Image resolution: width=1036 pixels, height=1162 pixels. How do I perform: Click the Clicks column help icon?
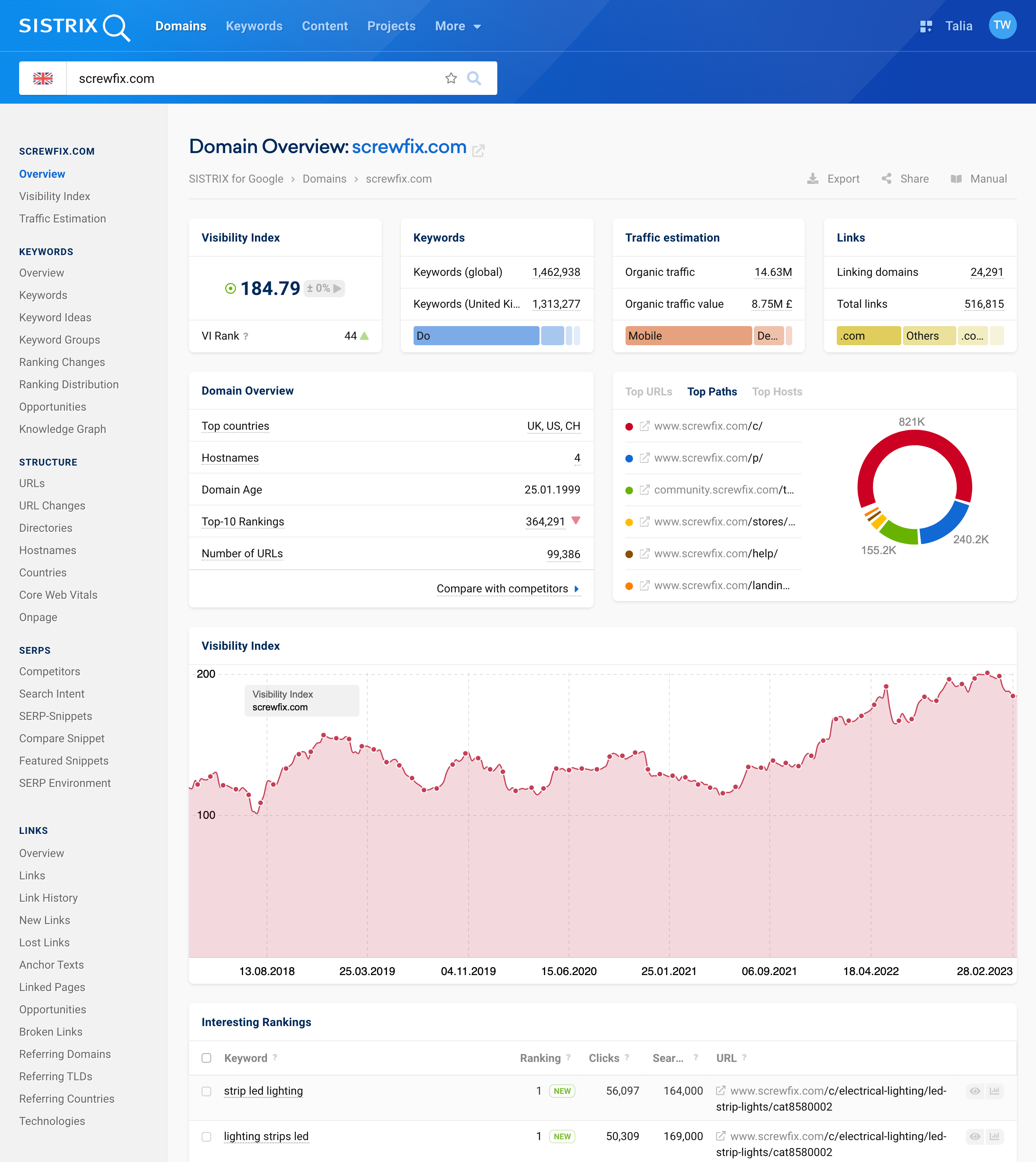627,1057
